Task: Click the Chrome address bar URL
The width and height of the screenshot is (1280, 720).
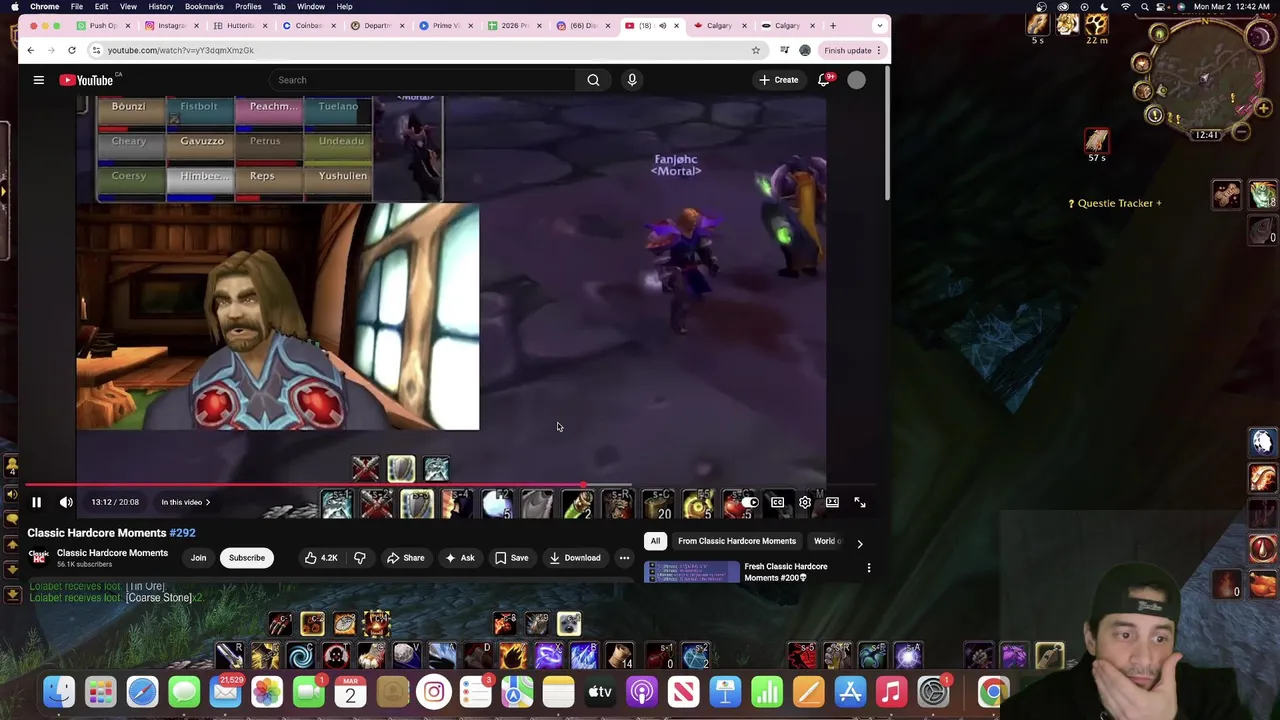Action: point(181,50)
